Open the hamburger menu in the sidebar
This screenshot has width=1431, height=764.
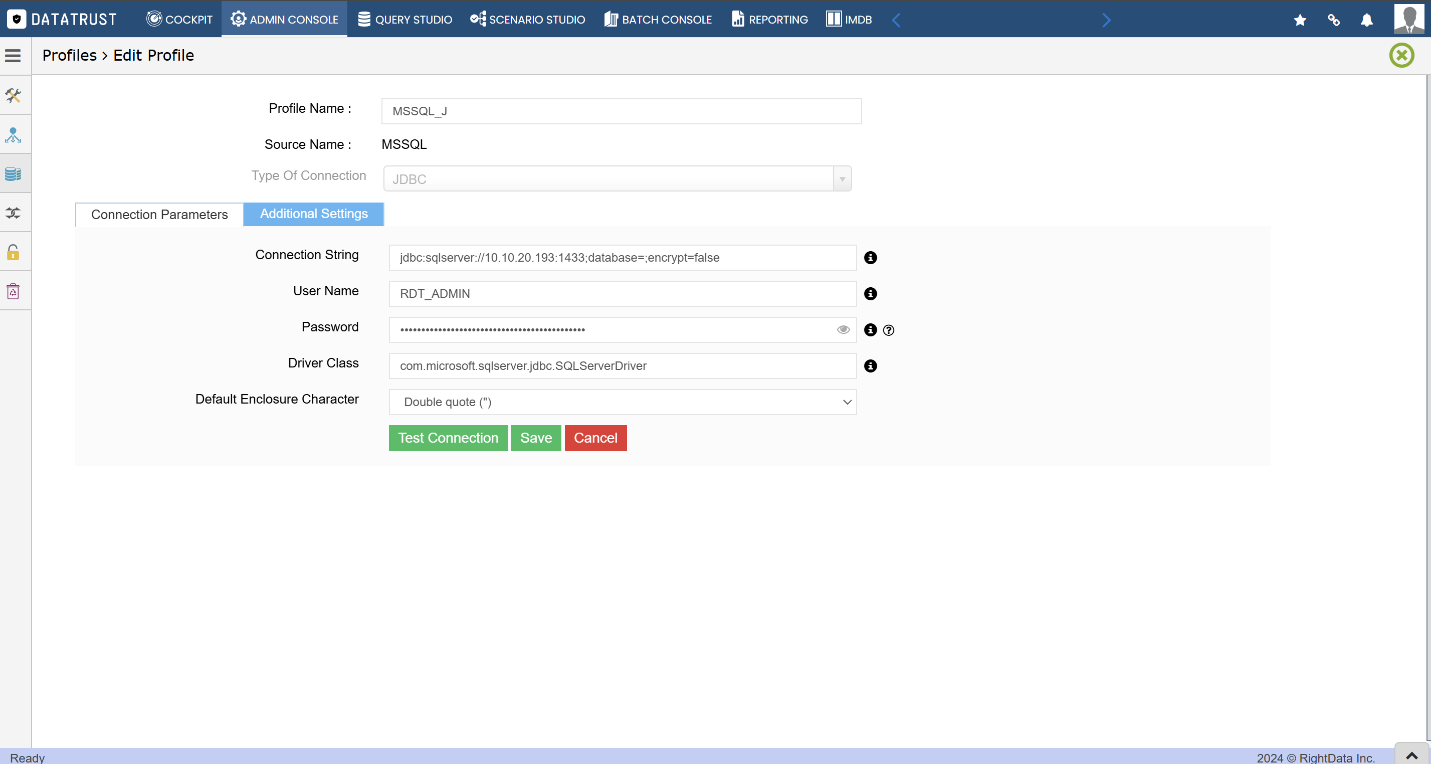pyautogui.click(x=13, y=55)
